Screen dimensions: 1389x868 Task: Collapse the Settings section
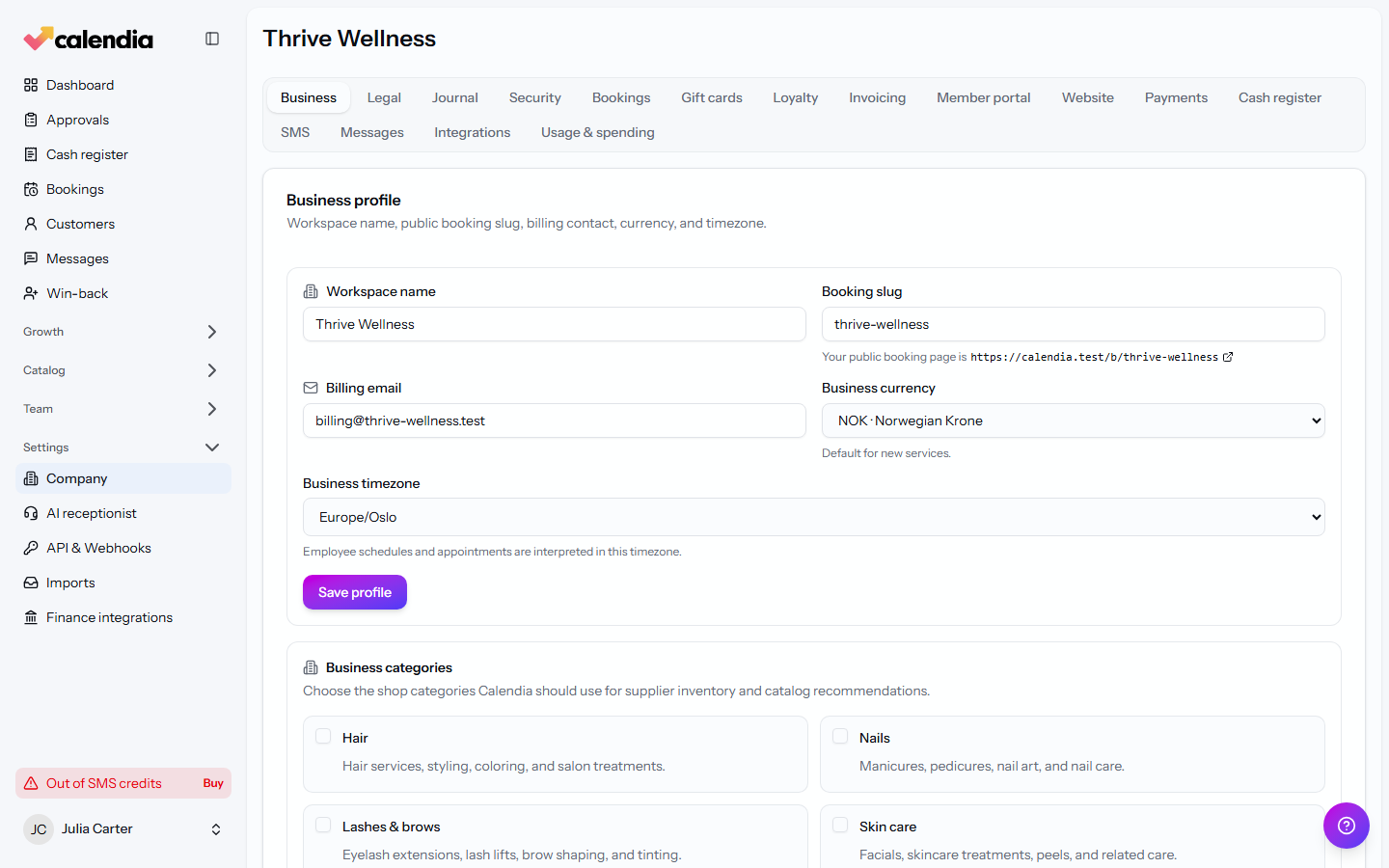(x=123, y=448)
